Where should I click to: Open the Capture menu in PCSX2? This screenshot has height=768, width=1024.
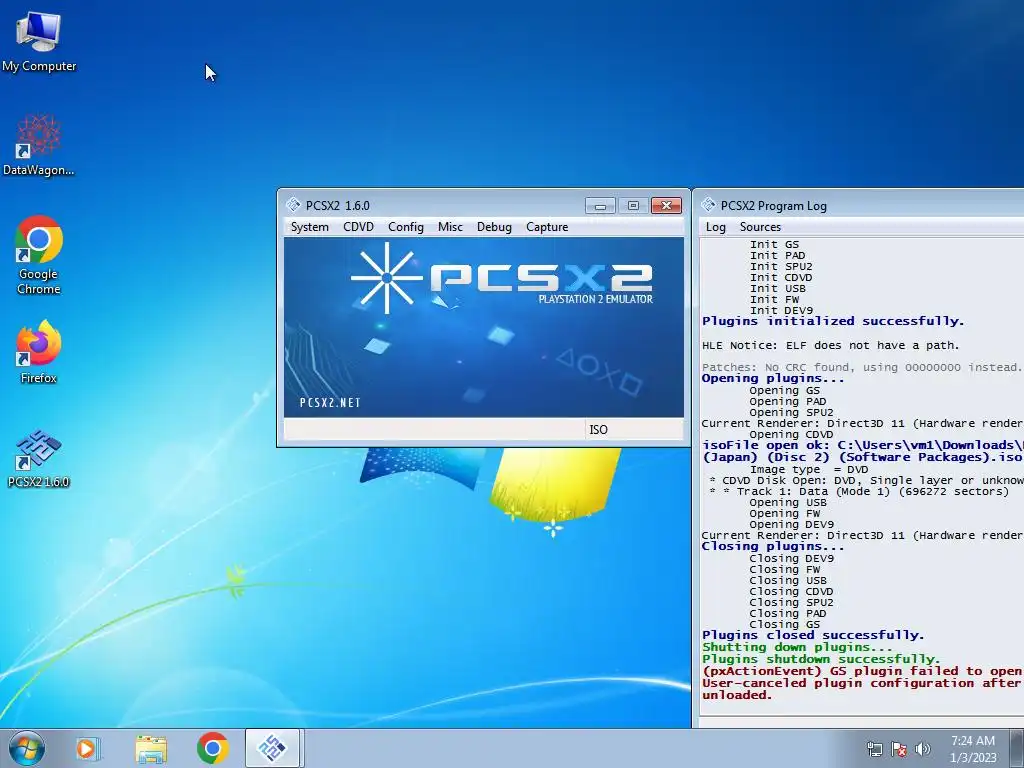coord(547,227)
